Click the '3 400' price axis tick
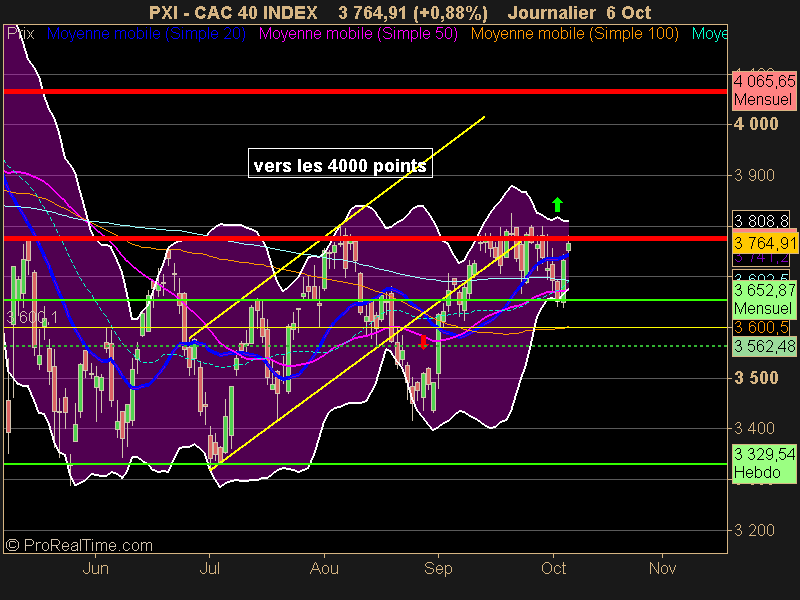This screenshot has height=600, width=800. point(754,428)
